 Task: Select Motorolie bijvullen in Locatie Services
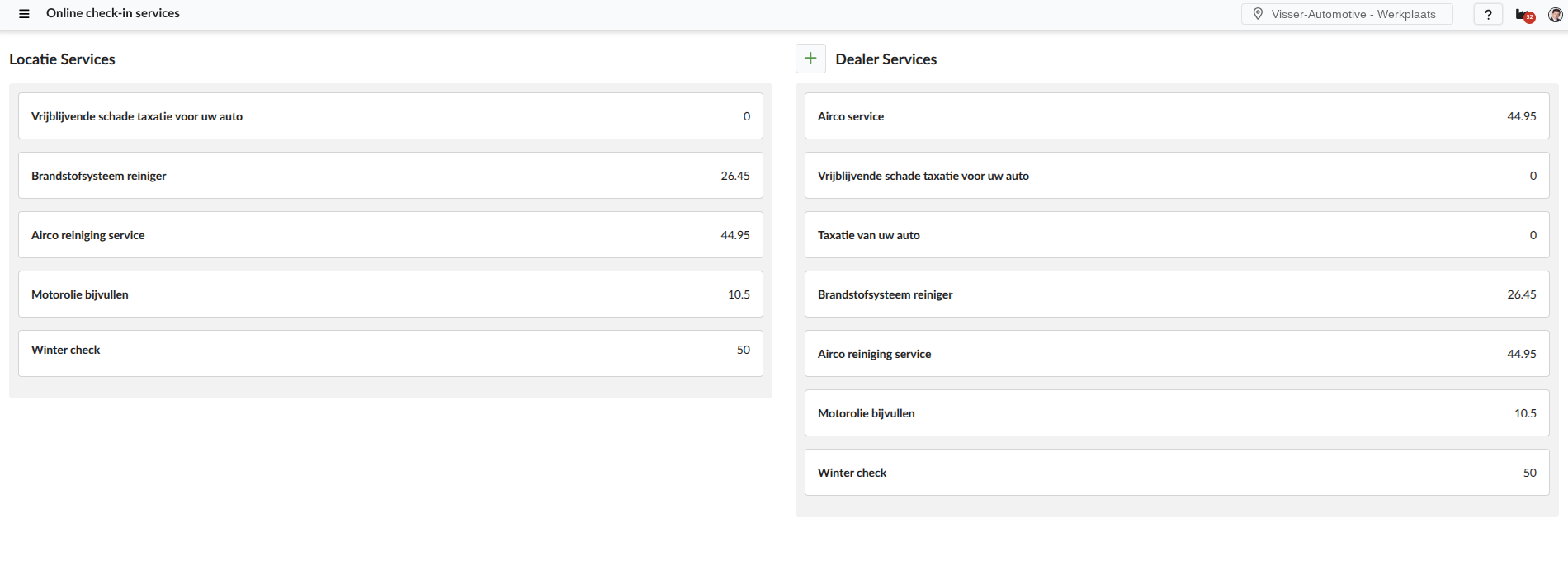coord(390,294)
